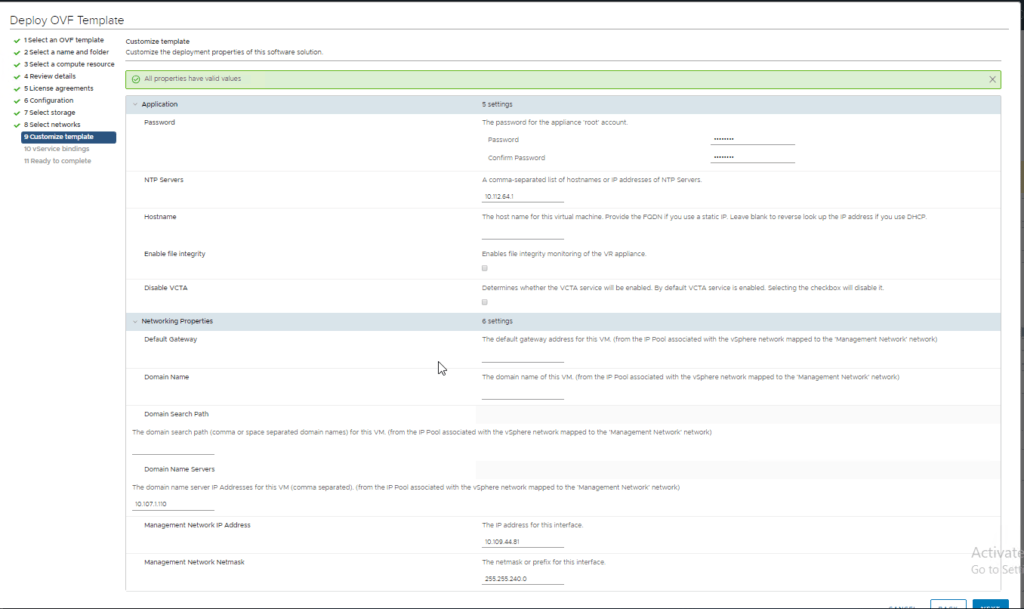
Task: Edit the Management Network IP Address field
Action: (522, 542)
